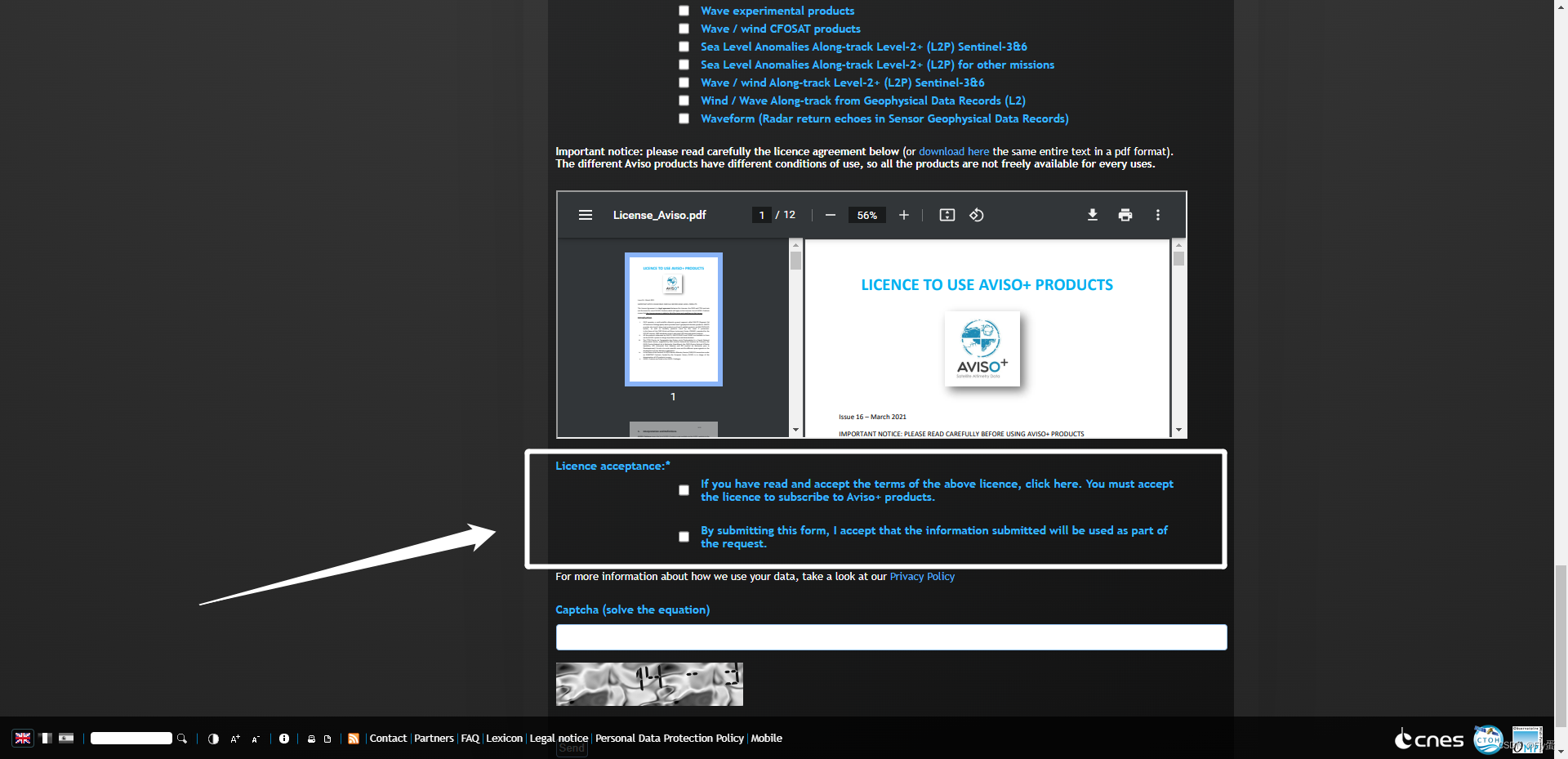The width and height of the screenshot is (1568, 759).
Task: Switch site language to French flag
Action: pos(47,738)
